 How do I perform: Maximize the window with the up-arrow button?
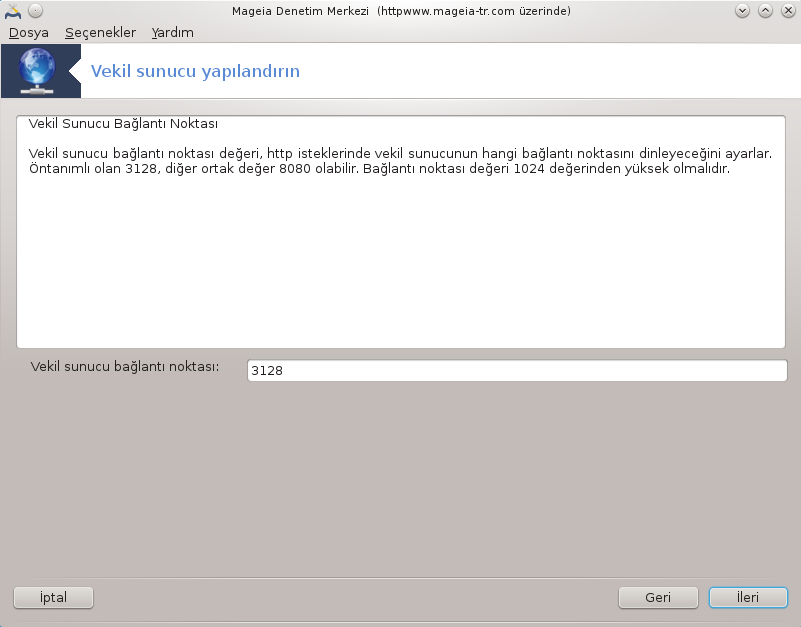pos(765,11)
